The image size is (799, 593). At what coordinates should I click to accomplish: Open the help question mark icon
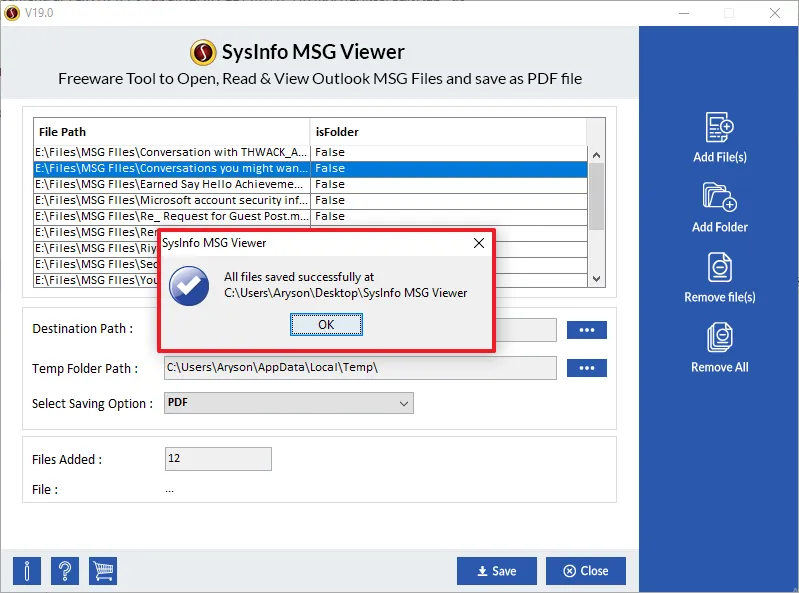65,571
